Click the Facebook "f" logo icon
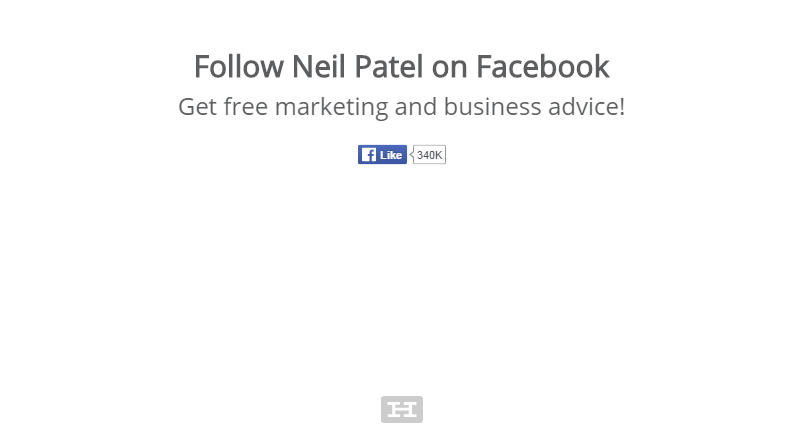The image size is (804, 432). tap(368, 155)
